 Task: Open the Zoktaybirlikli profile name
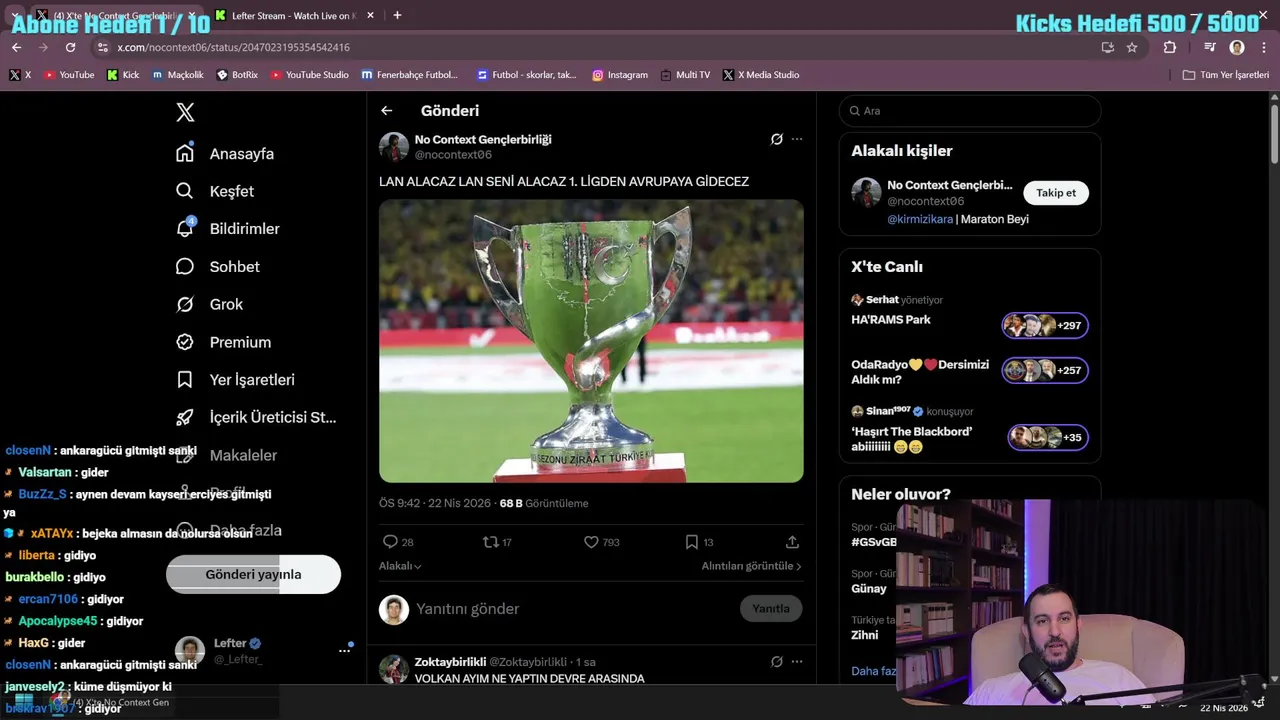tap(450, 662)
